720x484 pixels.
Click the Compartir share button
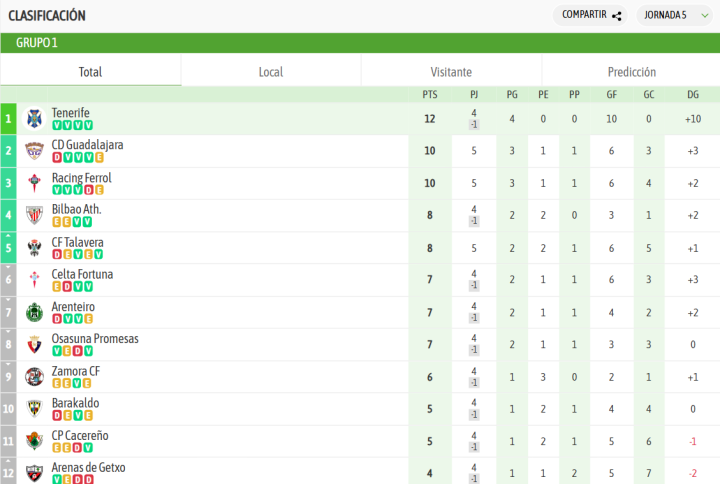[x=592, y=15]
